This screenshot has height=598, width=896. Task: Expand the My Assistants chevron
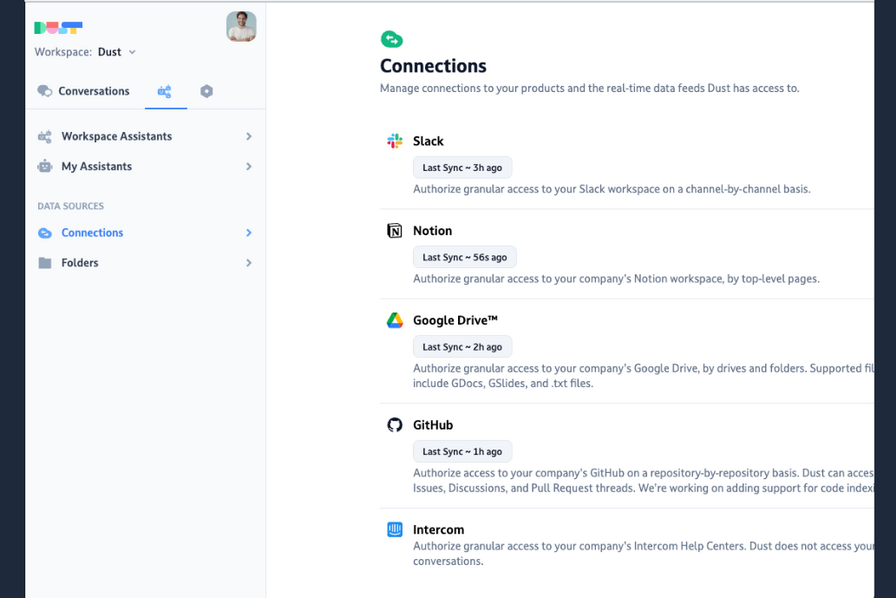click(x=249, y=166)
